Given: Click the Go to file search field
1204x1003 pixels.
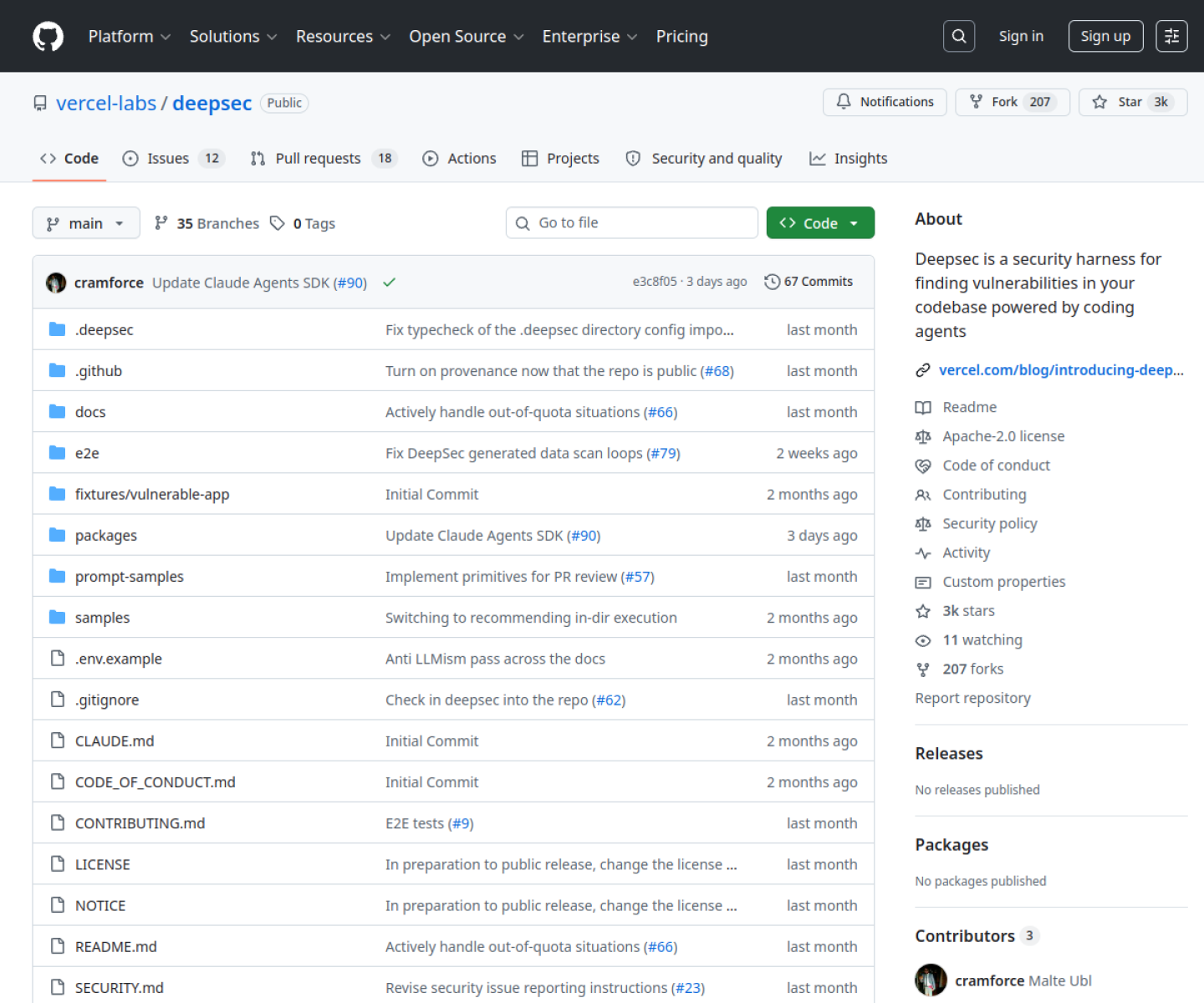Looking at the screenshot, I should [632, 223].
